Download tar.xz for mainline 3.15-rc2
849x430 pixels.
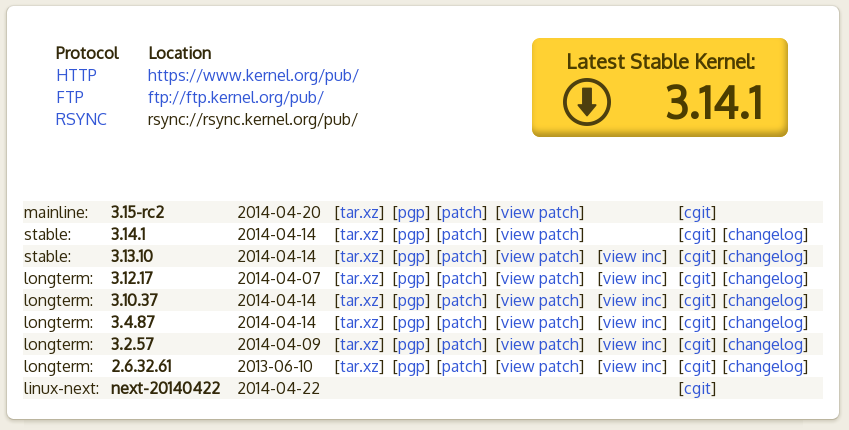click(359, 212)
